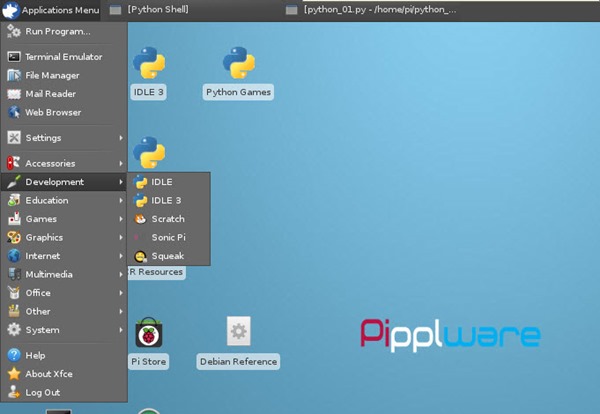Select Pi Store desktop shortcut
Screen dimensions: 600x414
pos(149,343)
